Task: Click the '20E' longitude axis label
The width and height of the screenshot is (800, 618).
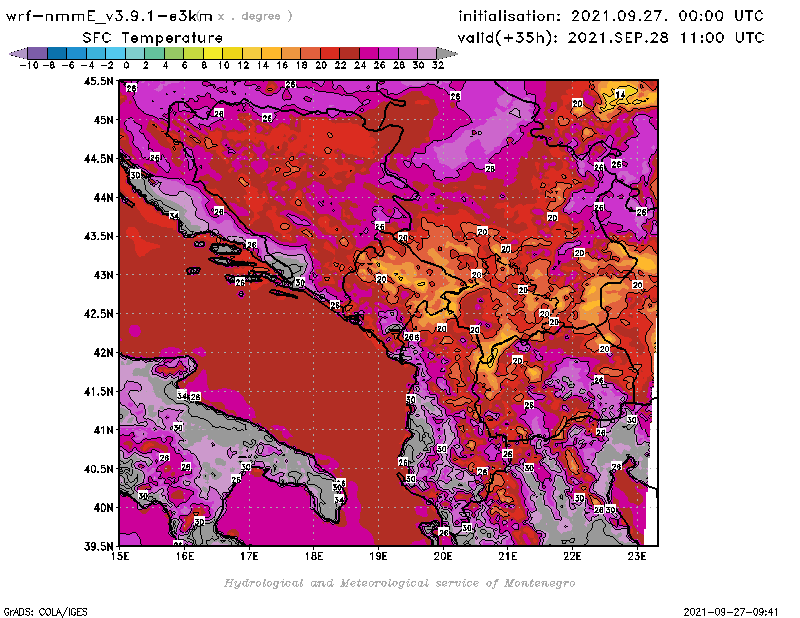Action: tap(443, 556)
